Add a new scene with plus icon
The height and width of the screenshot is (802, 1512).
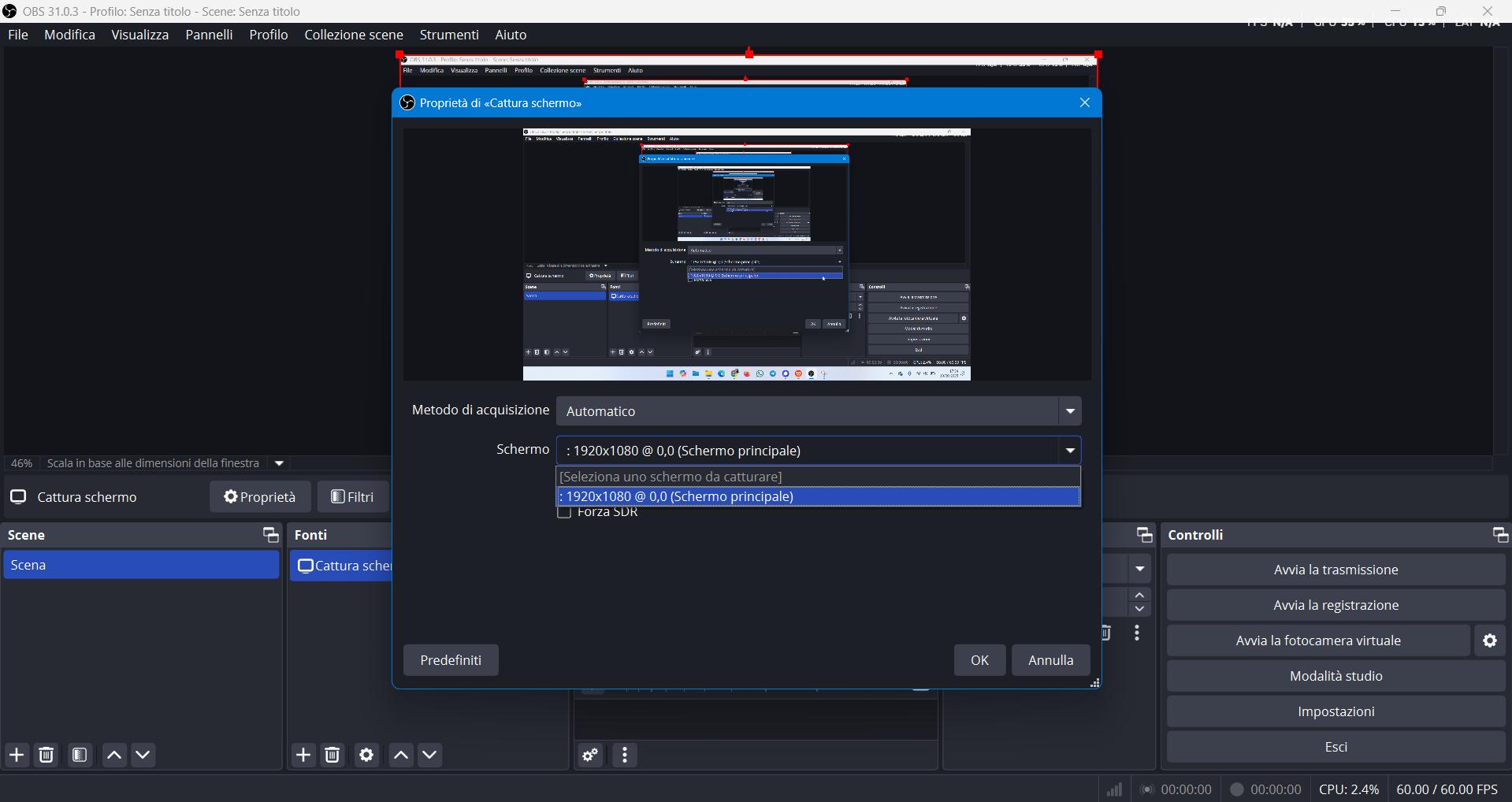[17, 755]
